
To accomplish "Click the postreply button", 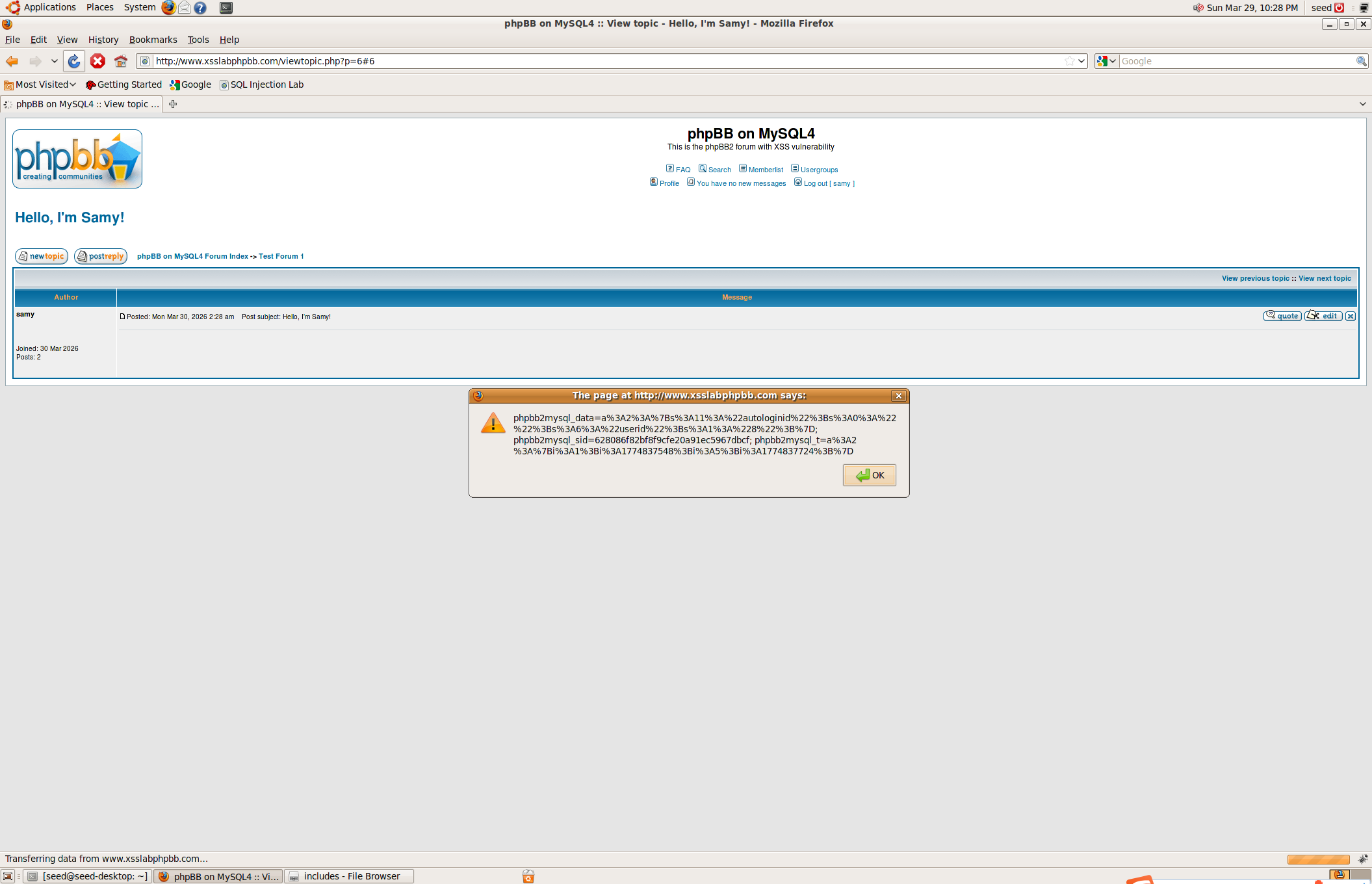I will [x=101, y=256].
